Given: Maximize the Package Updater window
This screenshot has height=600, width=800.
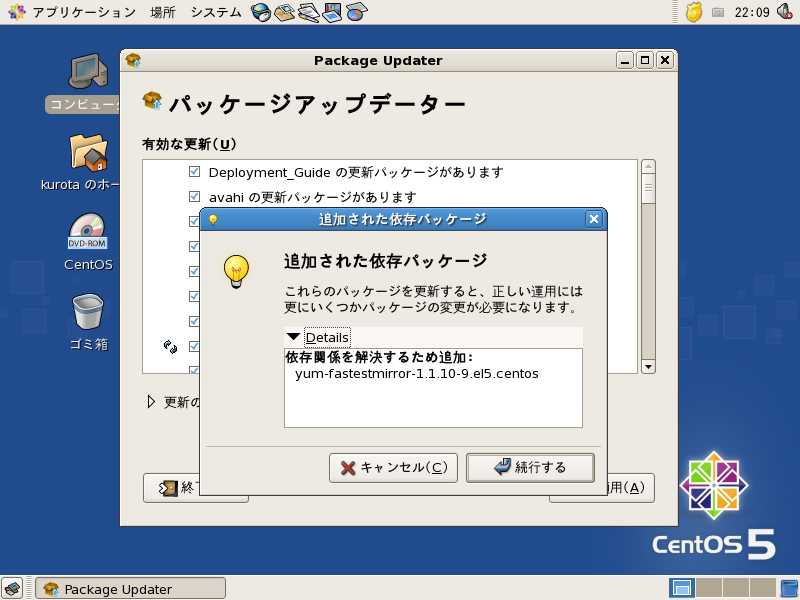Looking at the screenshot, I should point(645,60).
